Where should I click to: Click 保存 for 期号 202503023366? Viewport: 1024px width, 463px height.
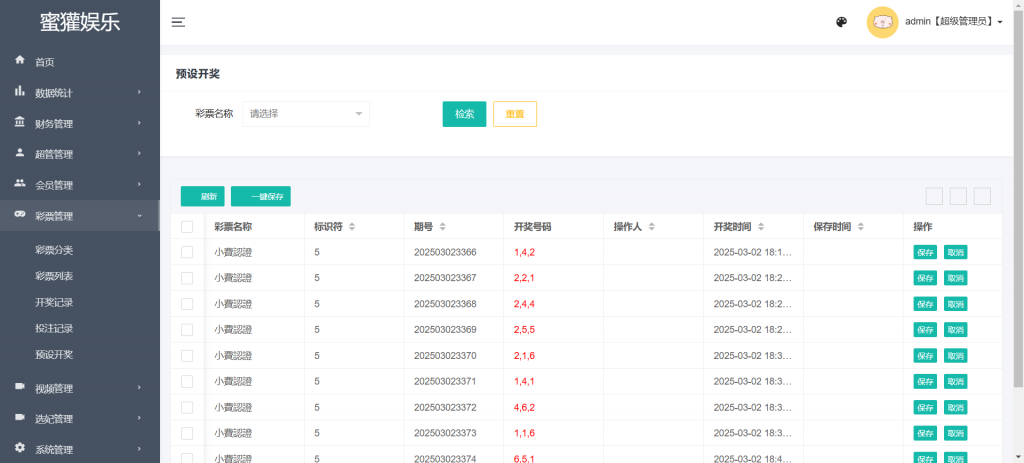pos(925,252)
